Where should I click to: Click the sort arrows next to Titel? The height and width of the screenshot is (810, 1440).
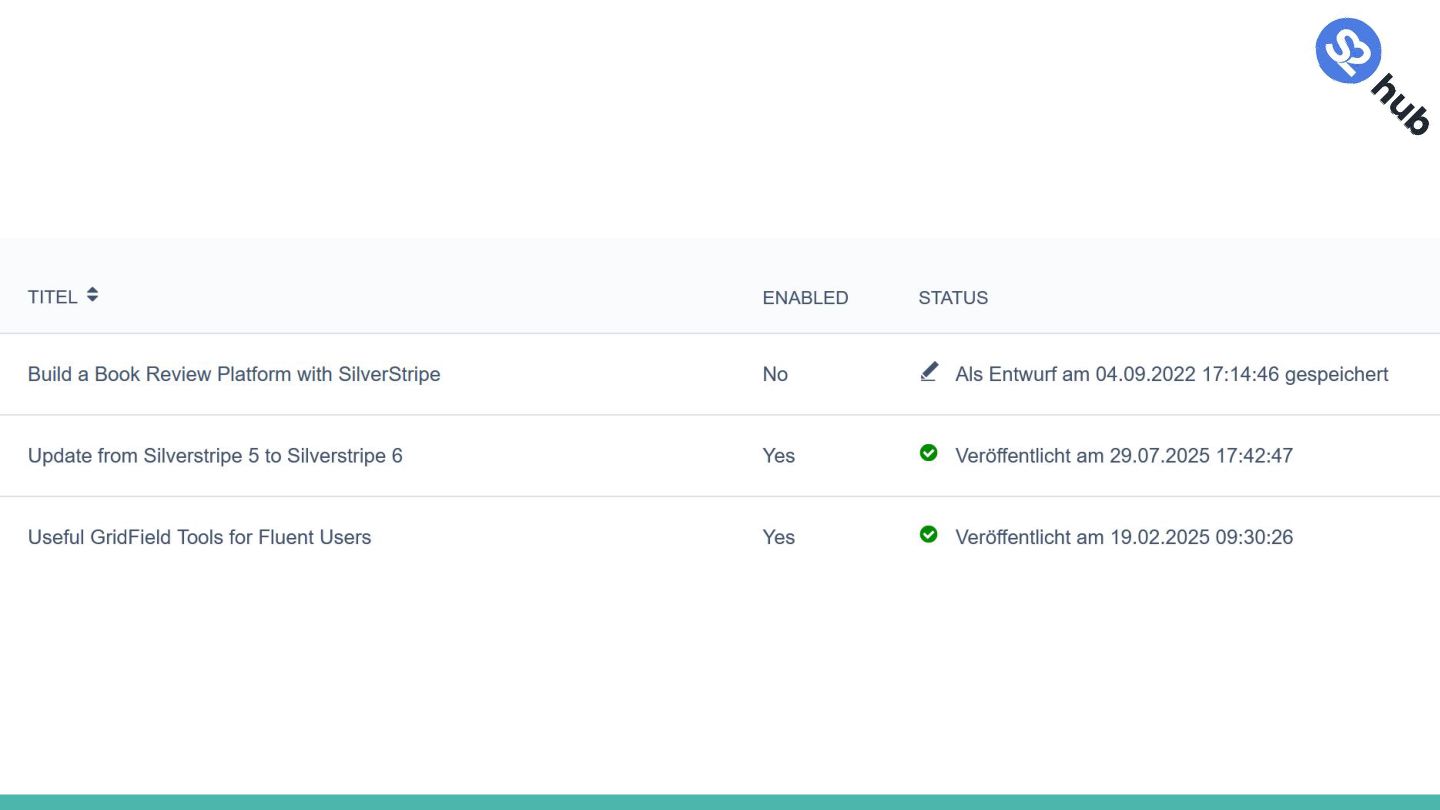pyautogui.click(x=92, y=295)
